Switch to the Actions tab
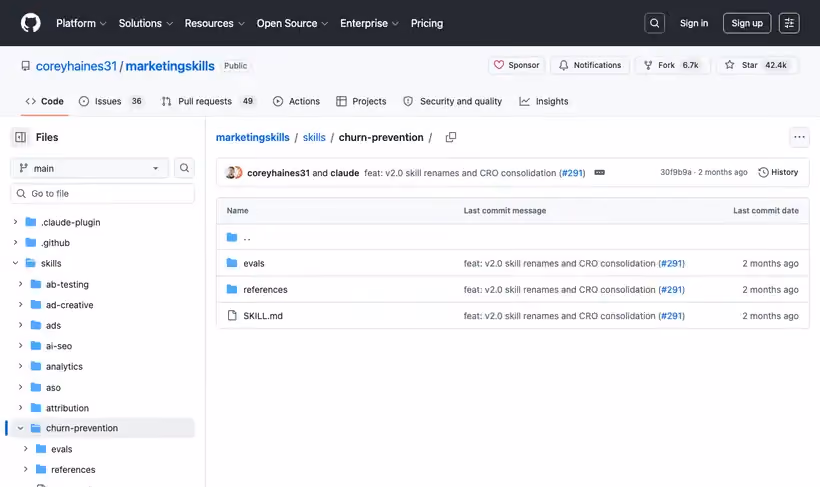Viewport: 820px width, 487px height. click(296, 101)
